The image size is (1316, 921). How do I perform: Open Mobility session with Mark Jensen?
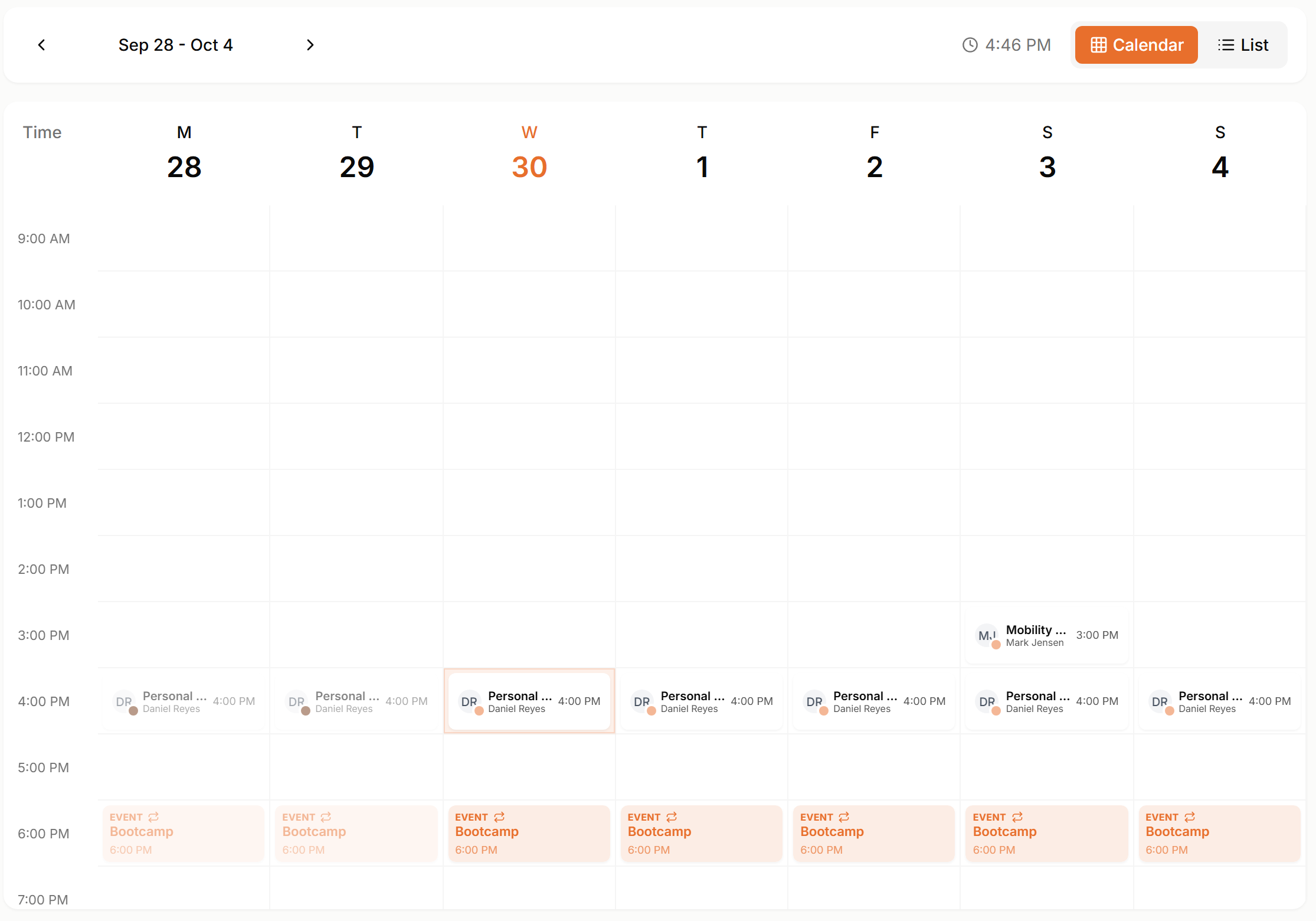[x=1047, y=635]
